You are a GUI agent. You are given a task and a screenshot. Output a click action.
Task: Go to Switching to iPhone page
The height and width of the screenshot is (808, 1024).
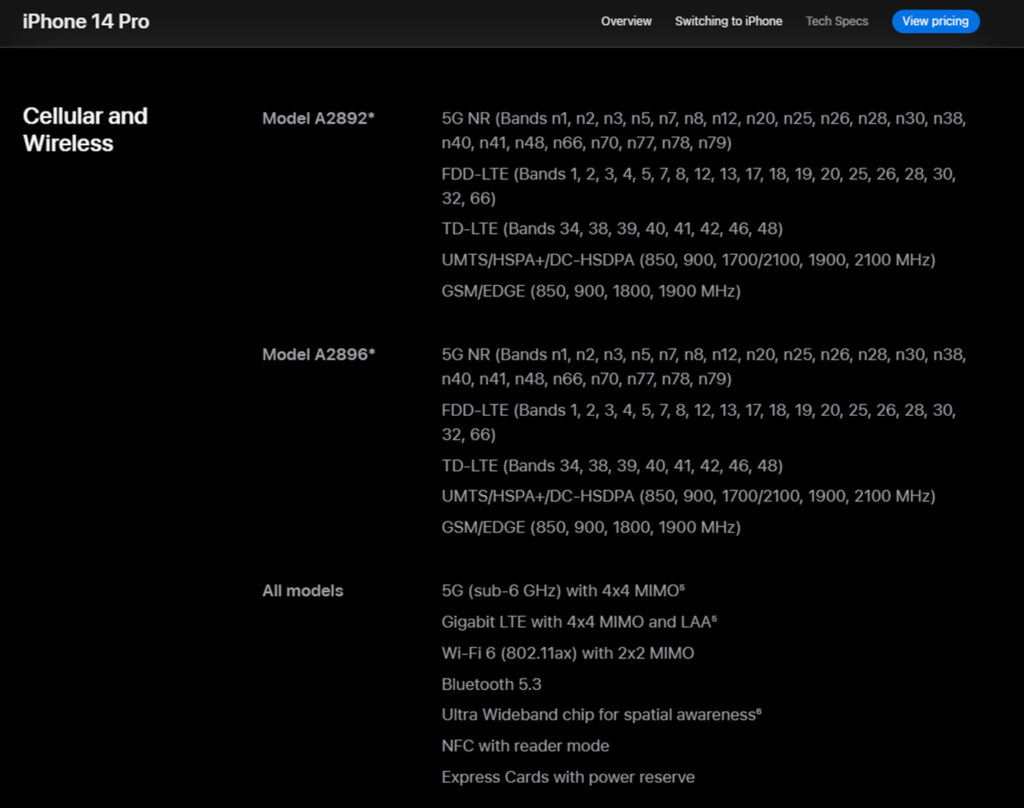728,22
